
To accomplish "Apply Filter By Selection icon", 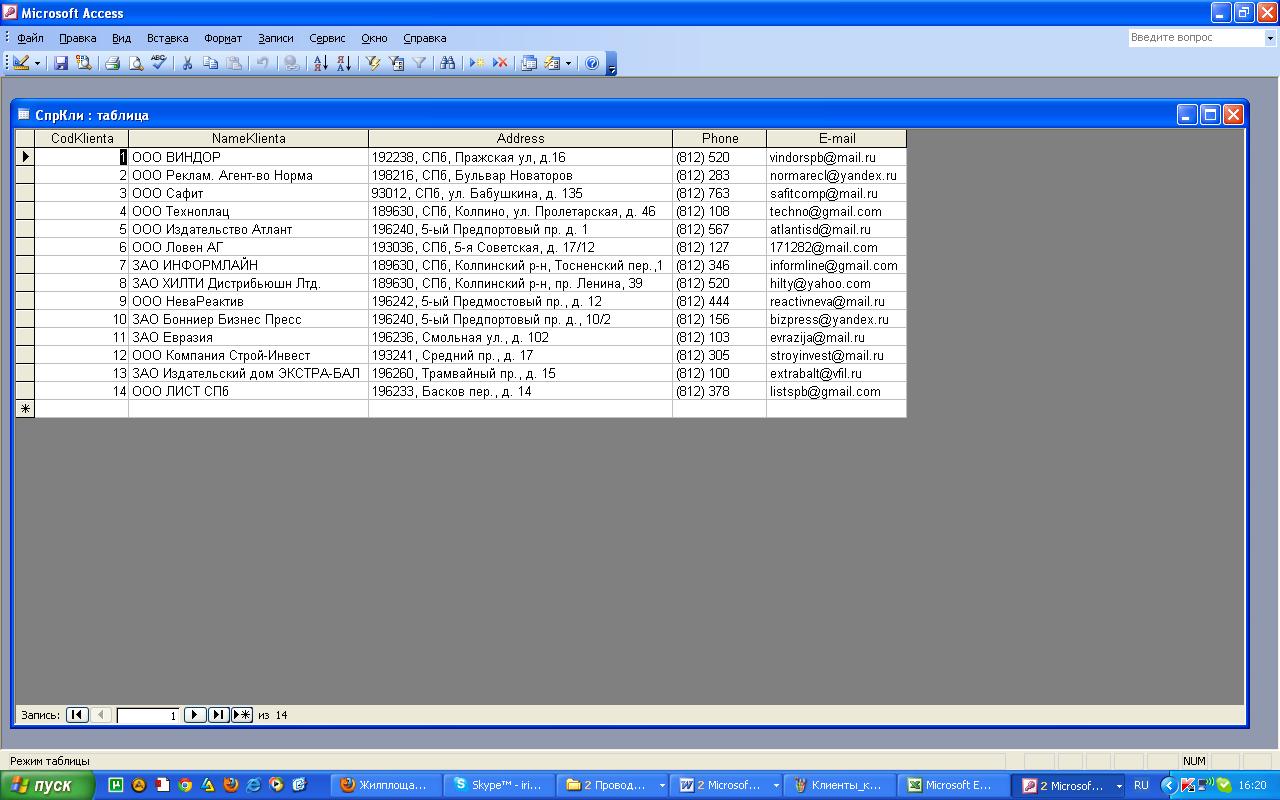I will (x=374, y=63).
